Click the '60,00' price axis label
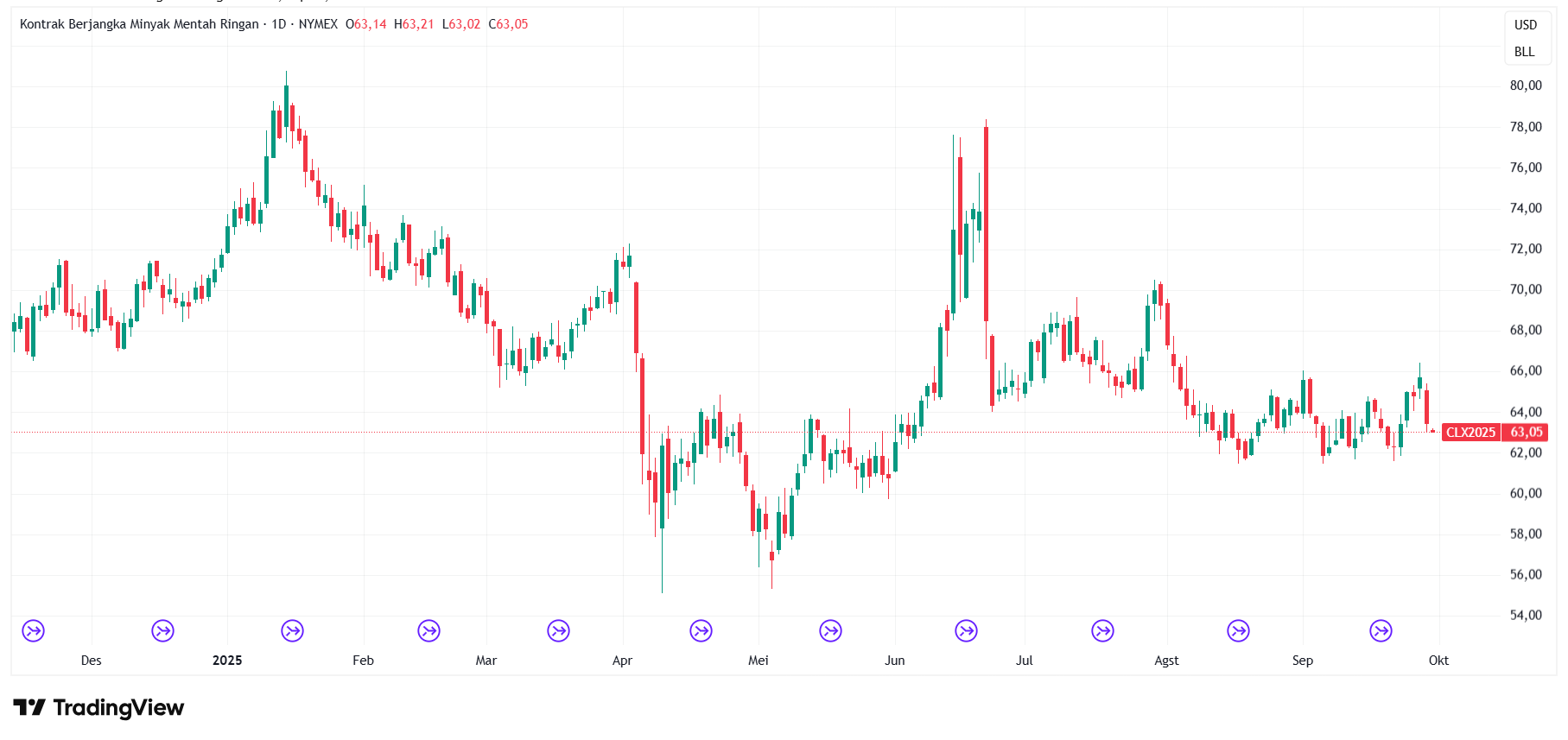Viewport: 1568px width, 740px height. click(1526, 493)
